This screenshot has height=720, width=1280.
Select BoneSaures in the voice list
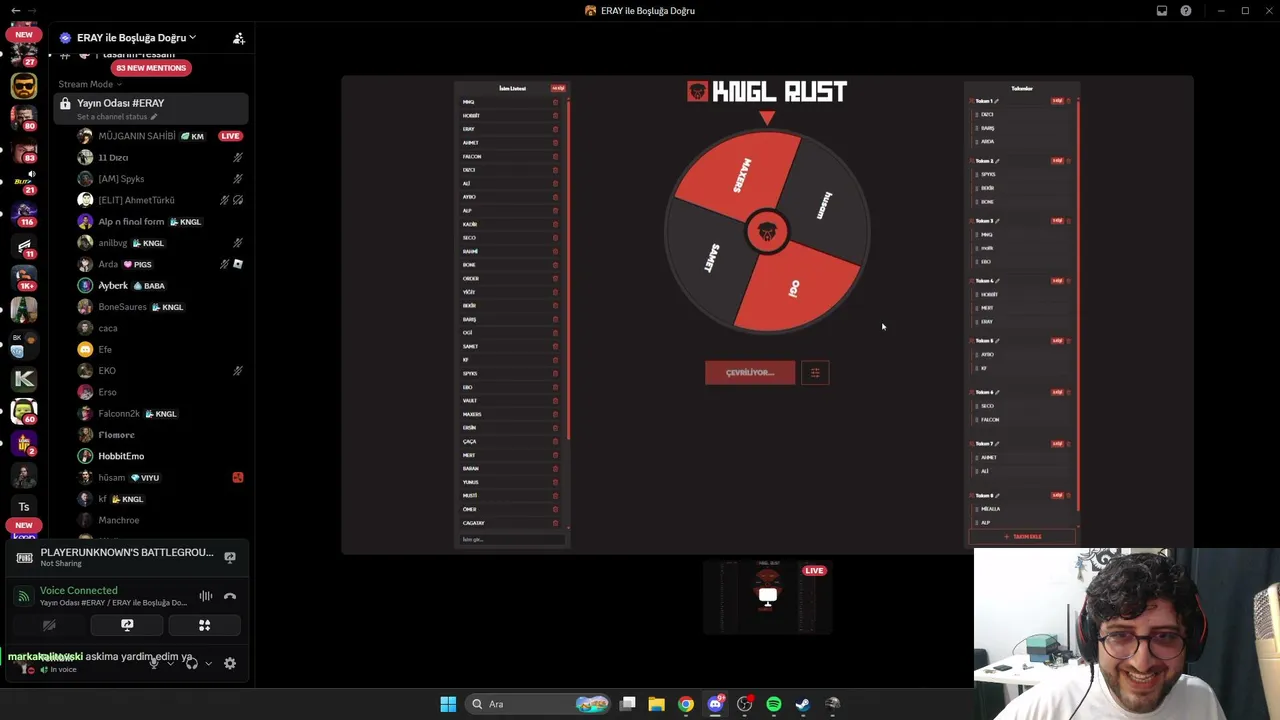tap(160, 307)
